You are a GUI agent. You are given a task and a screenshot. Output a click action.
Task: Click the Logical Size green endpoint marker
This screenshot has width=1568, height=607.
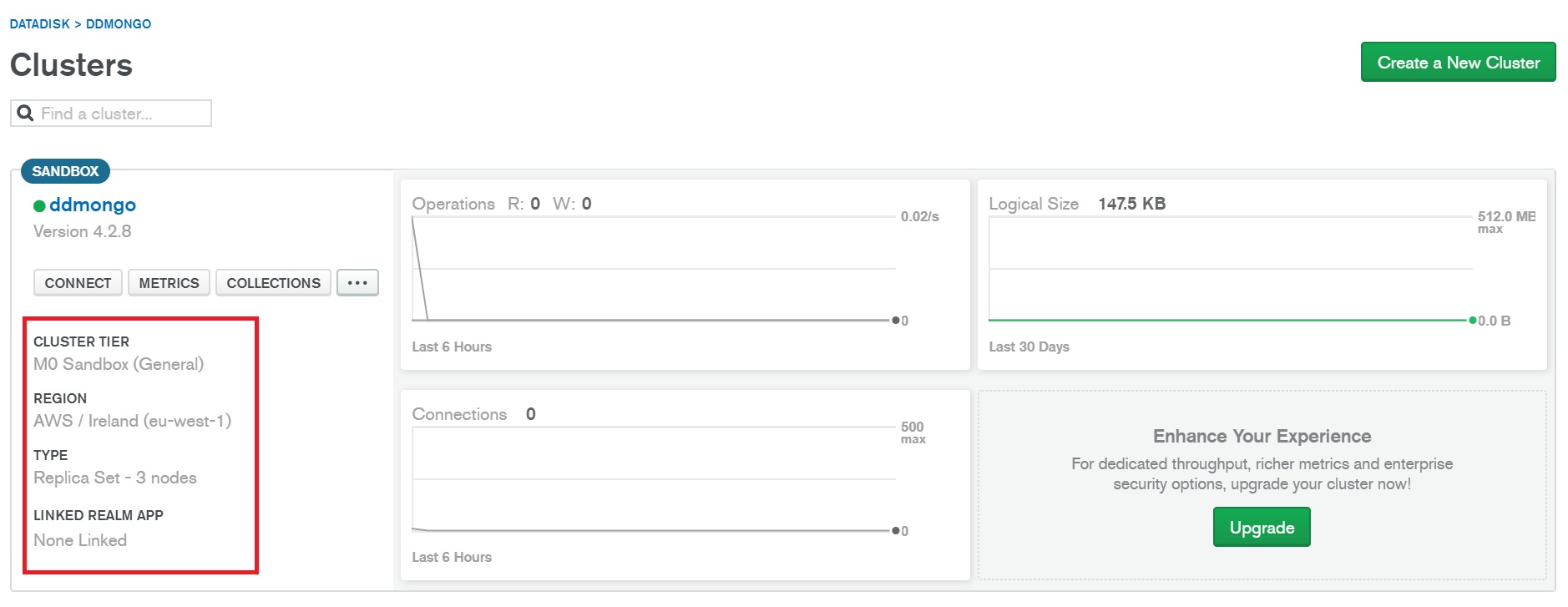(x=1473, y=321)
